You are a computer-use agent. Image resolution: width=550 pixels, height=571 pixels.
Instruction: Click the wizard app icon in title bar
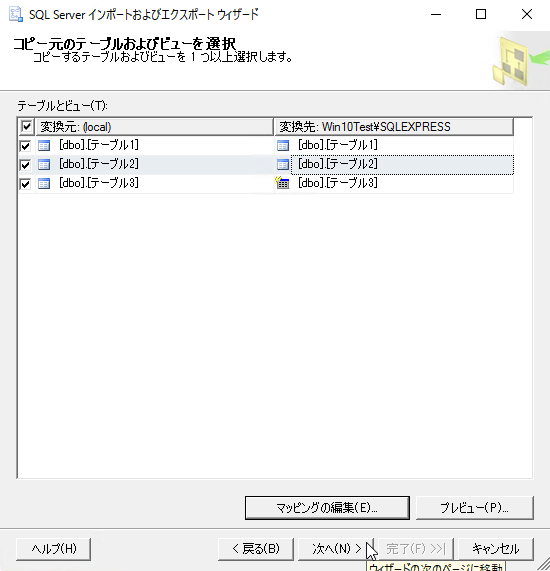point(16,14)
